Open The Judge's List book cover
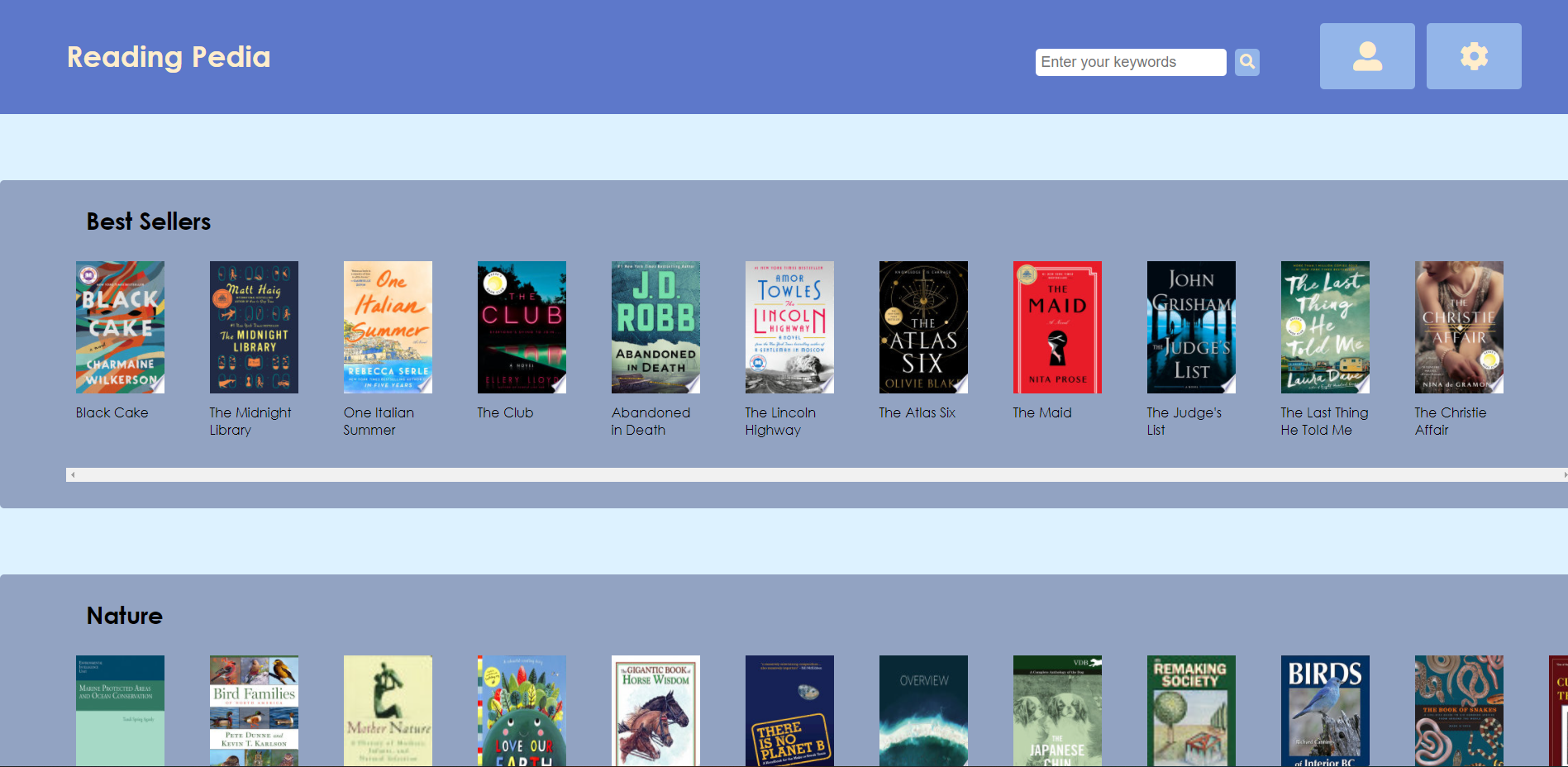This screenshot has width=1568, height=767. tap(1191, 326)
